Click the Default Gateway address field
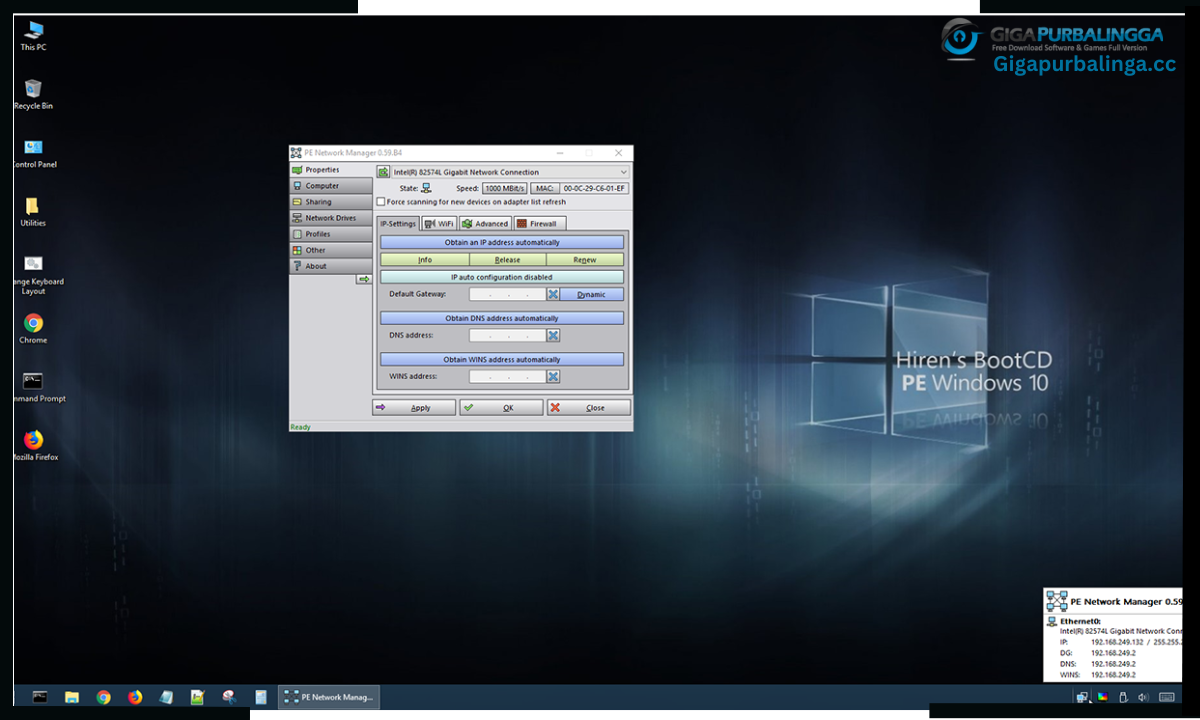This screenshot has width=1200, height=720. (508, 294)
